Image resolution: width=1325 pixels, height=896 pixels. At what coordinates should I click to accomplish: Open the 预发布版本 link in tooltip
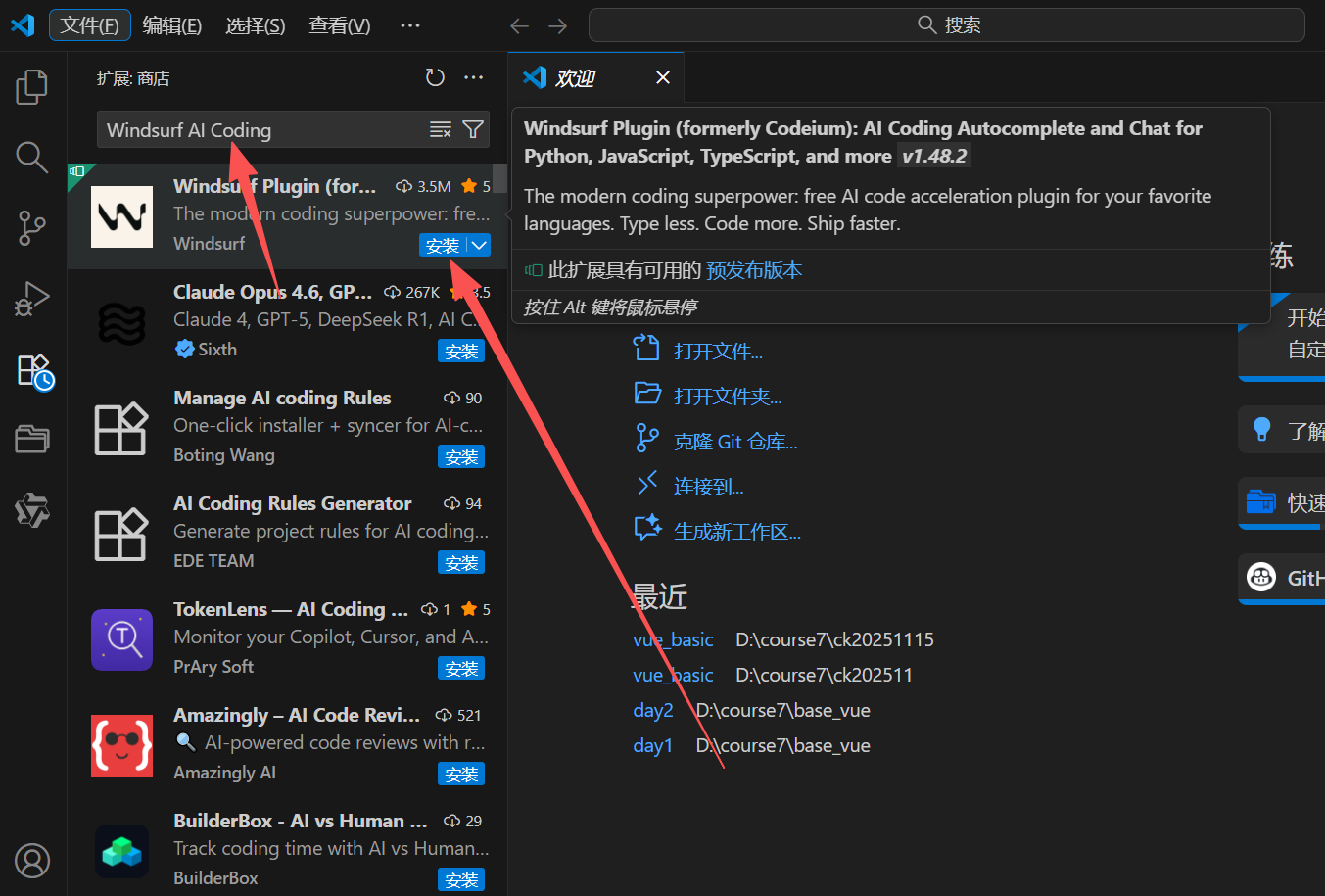coord(754,270)
